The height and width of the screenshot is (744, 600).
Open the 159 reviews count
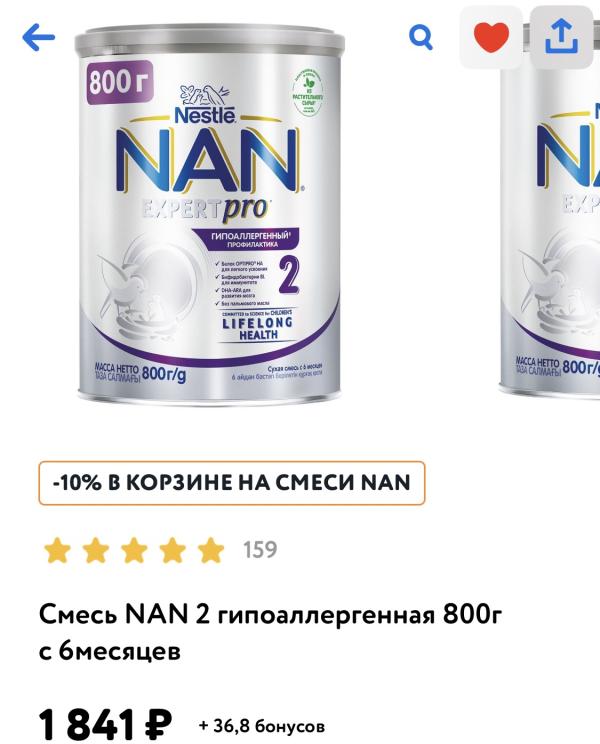[x=260, y=549]
